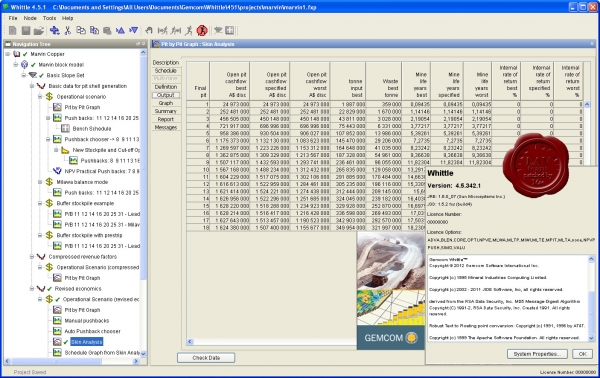Click the table horizontal scrollbar left arrow

pyautogui.click(x=191, y=342)
